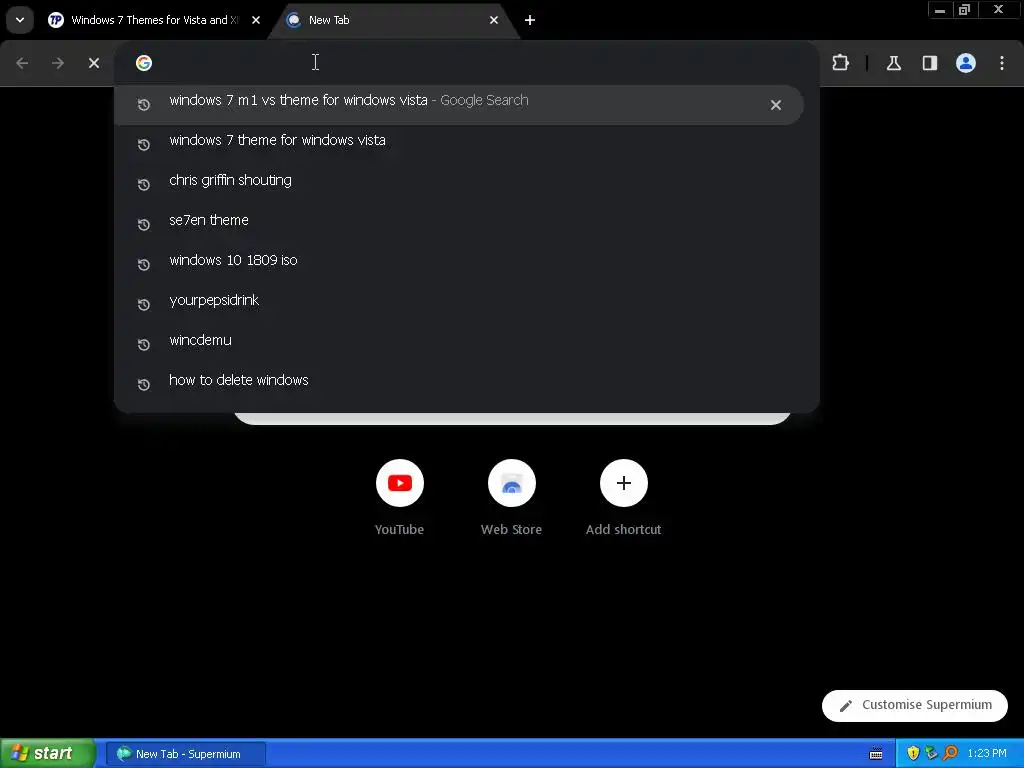Open the Windows start button
The image size is (1024, 768).
[x=47, y=754]
